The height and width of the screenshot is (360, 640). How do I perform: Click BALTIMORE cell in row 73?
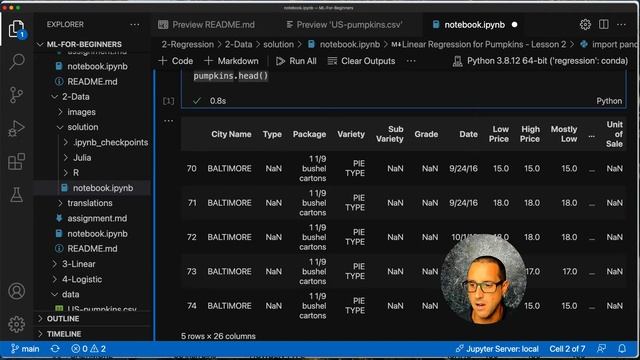pyautogui.click(x=229, y=271)
